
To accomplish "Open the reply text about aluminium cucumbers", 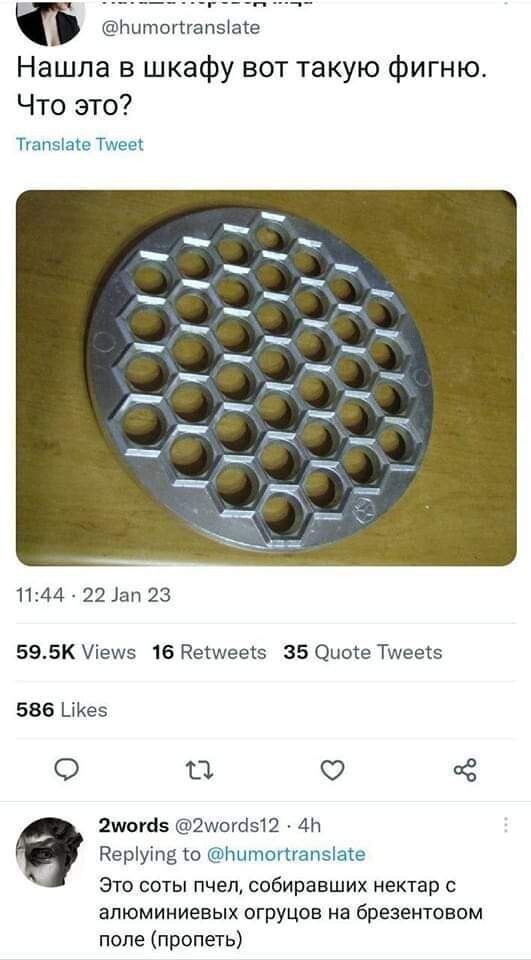I will pos(291,912).
